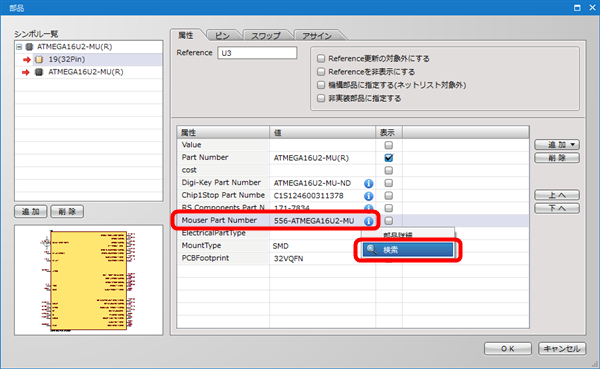Click 削除 beside the attribute table
This screenshot has height=369, width=600.
tap(557, 158)
